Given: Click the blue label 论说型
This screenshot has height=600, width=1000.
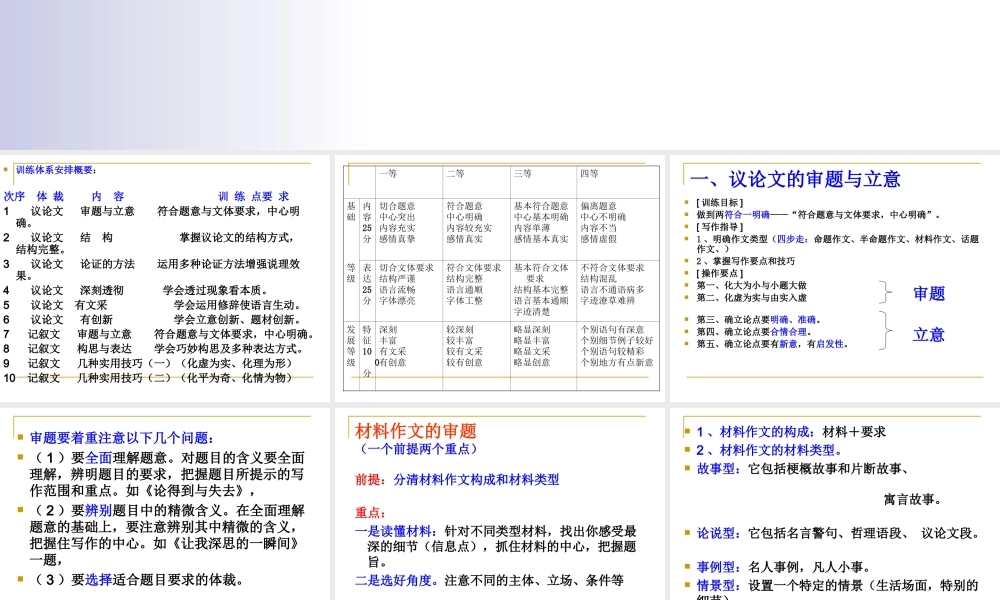Looking at the screenshot, I should coord(716,533).
